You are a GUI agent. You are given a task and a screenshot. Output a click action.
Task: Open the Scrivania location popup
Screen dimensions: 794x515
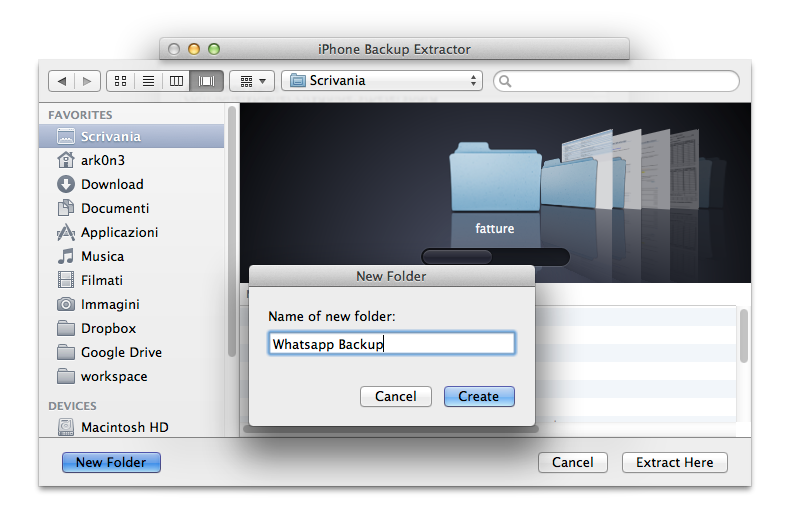click(382, 81)
